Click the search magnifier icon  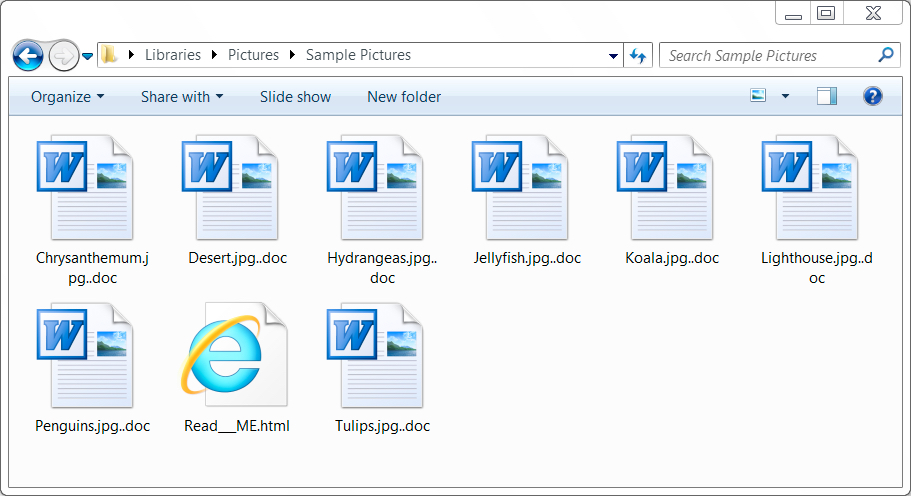[886, 55]
